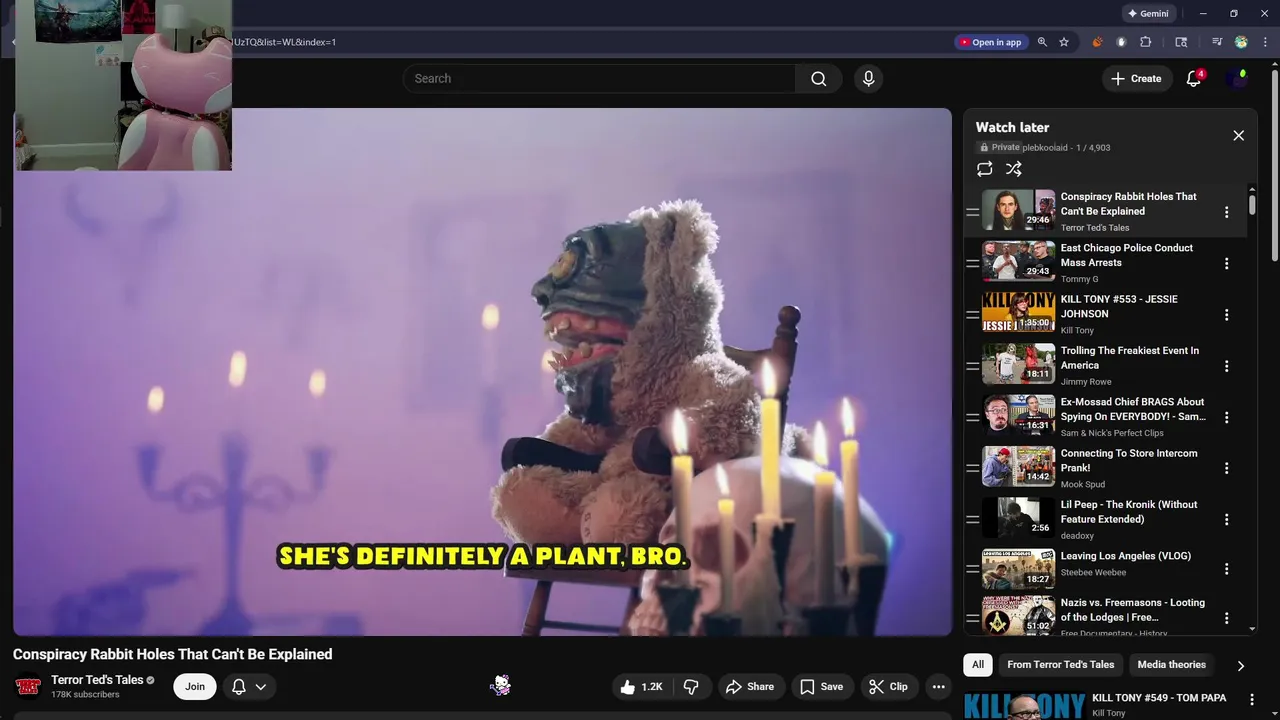Open the media control playlist icon

1216,42
